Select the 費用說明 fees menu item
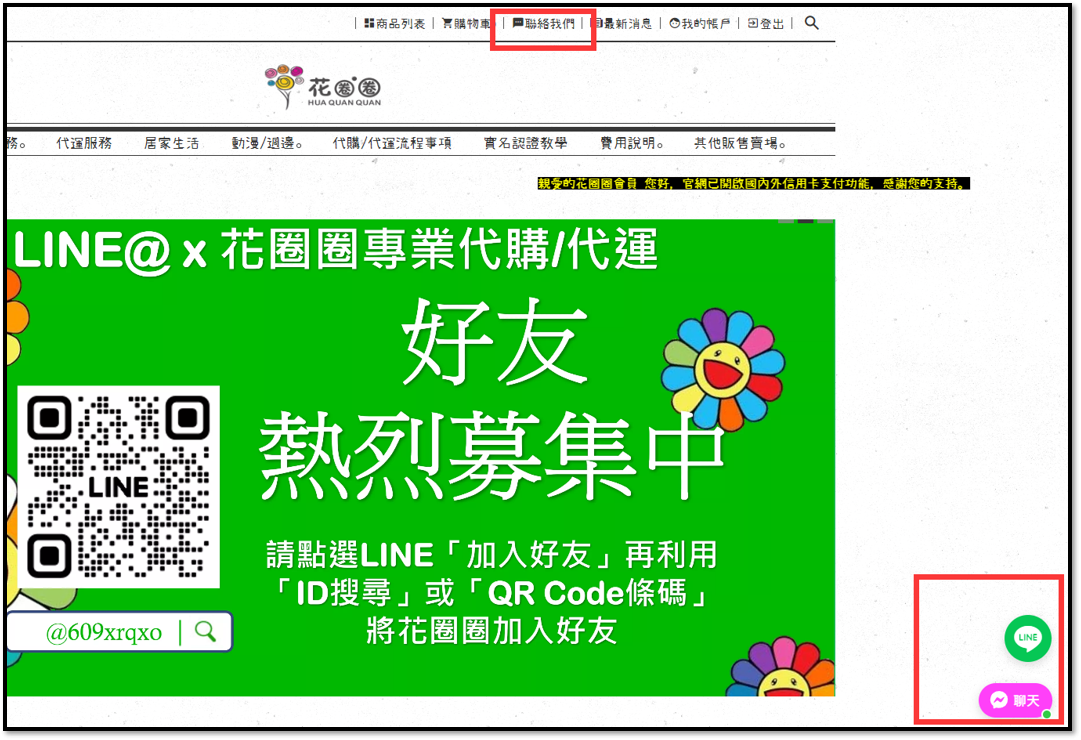Viewport: 1081px width, 740px height. [x=632, y=143]
